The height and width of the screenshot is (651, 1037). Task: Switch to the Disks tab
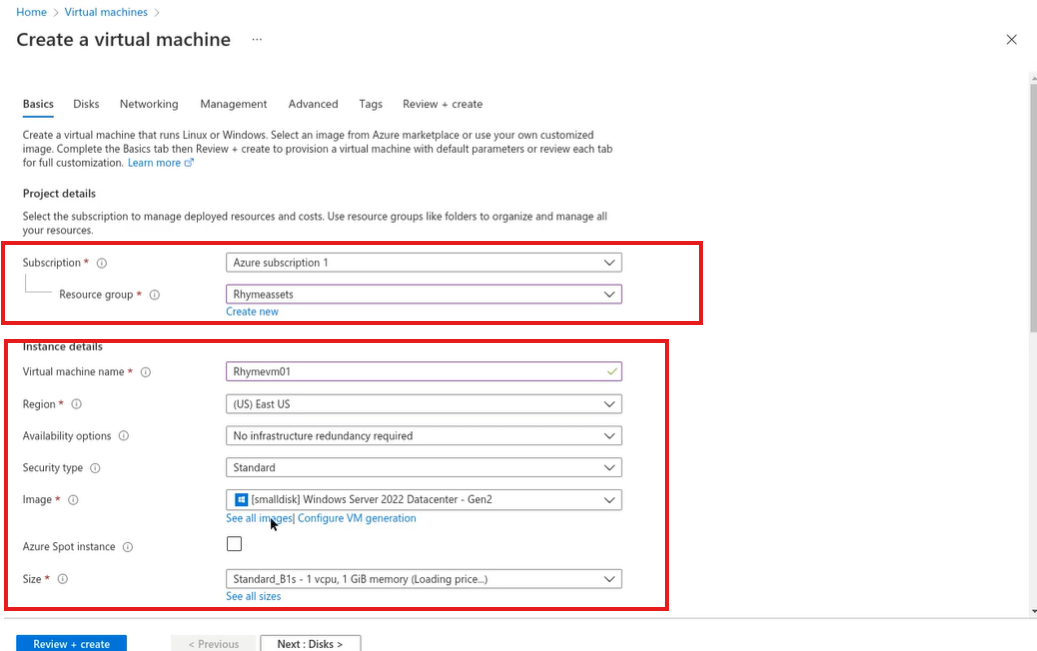(x=86, y=105)
